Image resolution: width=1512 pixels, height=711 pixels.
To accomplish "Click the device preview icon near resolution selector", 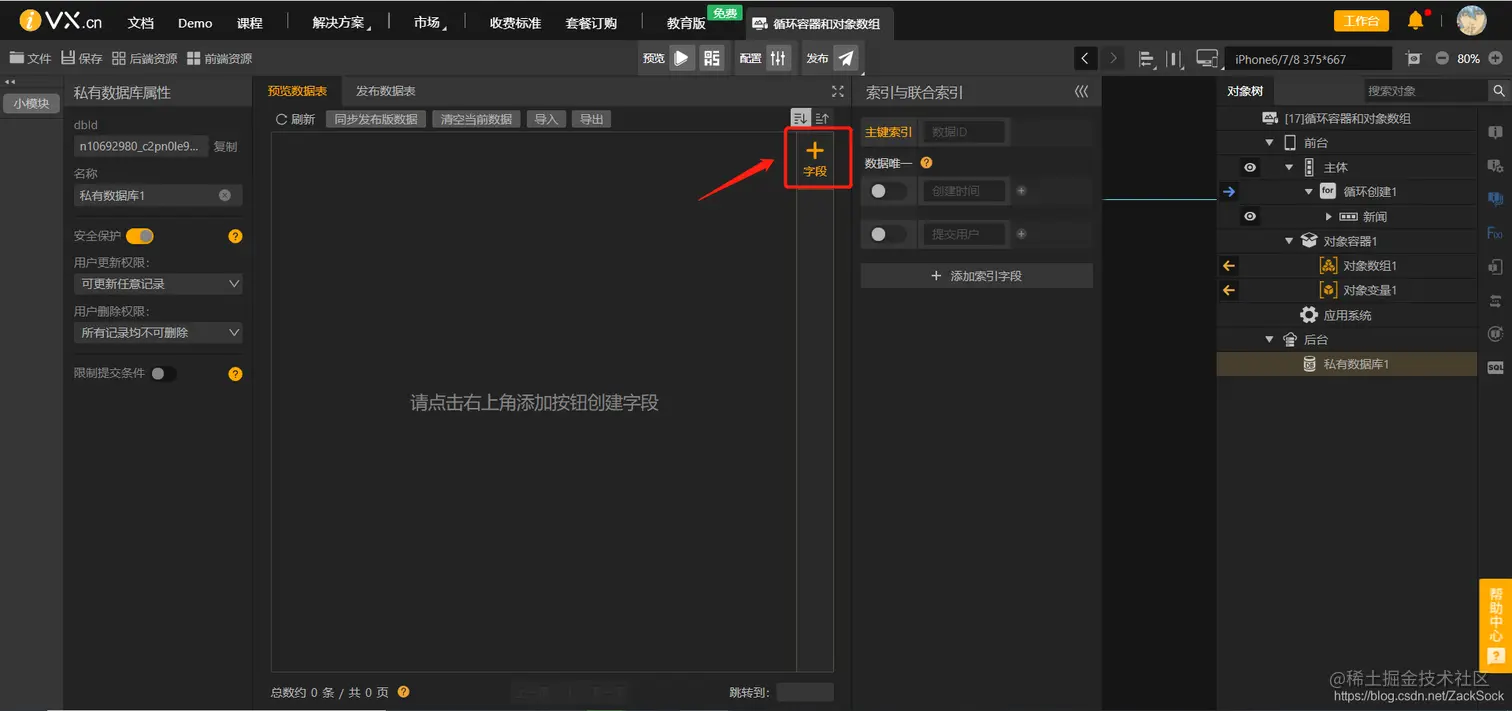I will coord(1206,58).
